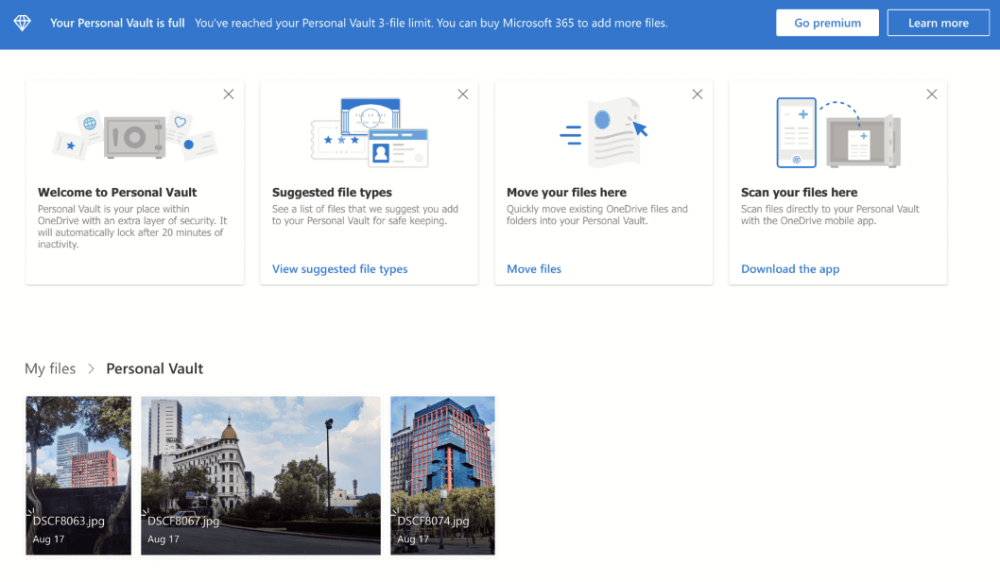The width and height of the screenshot is (1000, 582).
Task: Click the Go premium button
Action: coord(827,23)
